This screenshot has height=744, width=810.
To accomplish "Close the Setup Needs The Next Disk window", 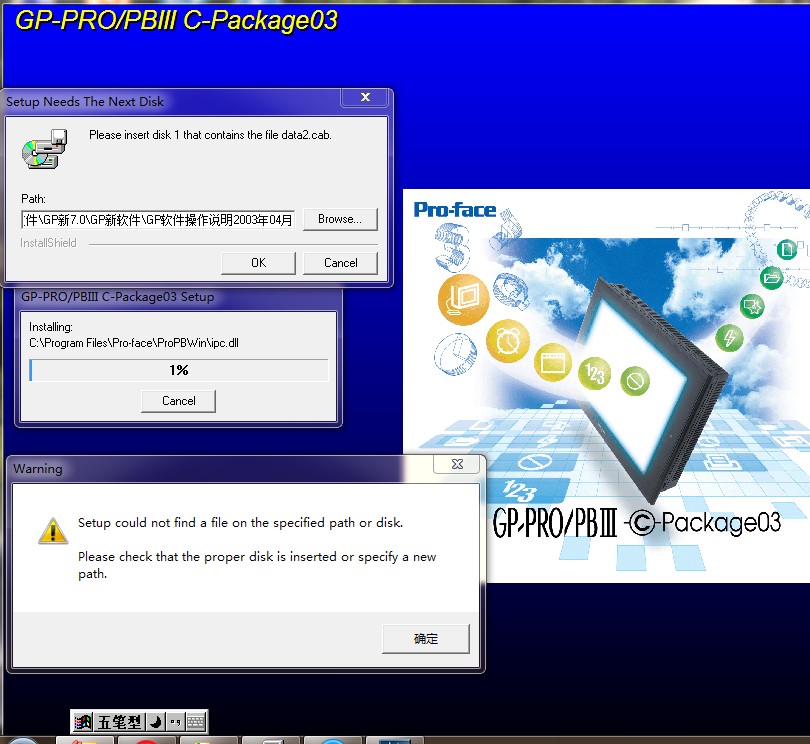I will [364, 99].
